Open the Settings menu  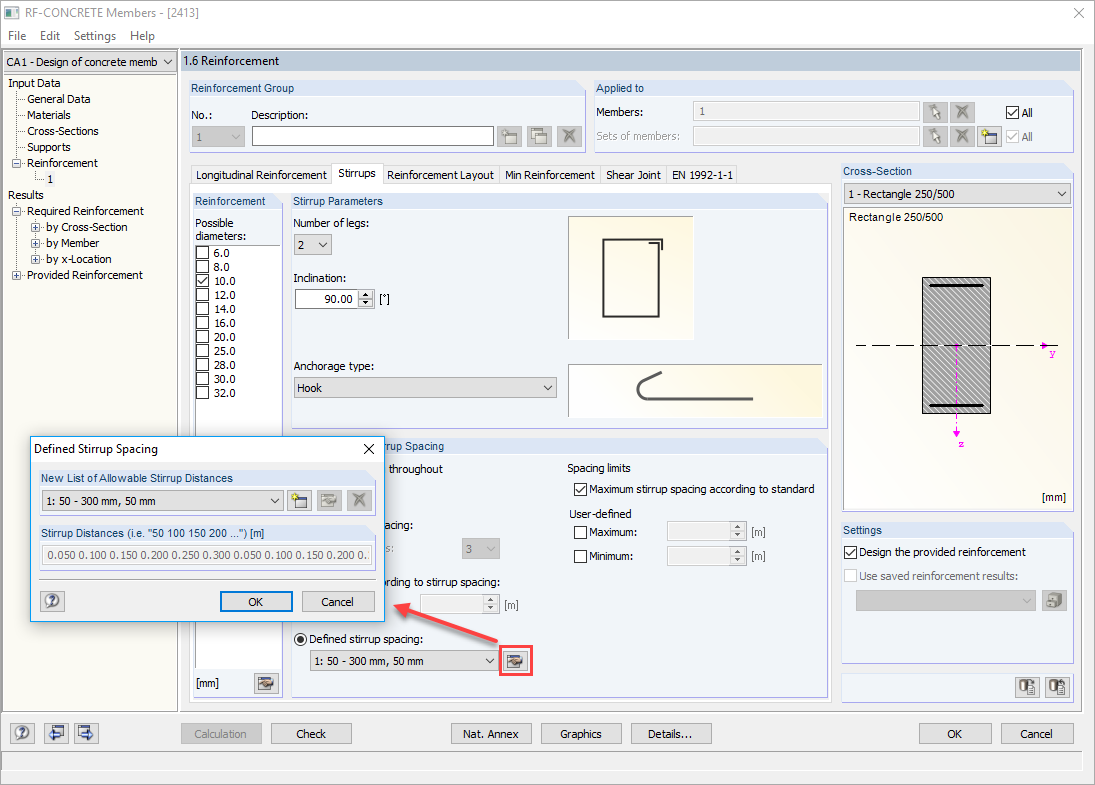(95, 36)
